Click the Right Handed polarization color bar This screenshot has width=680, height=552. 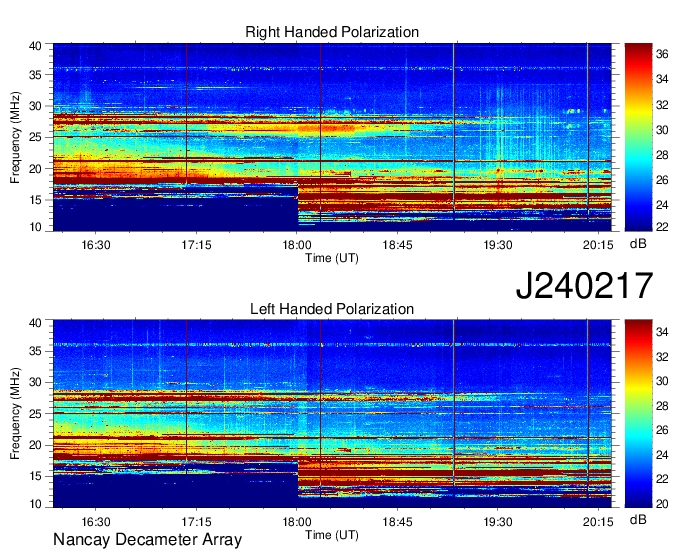coord(638,137)
